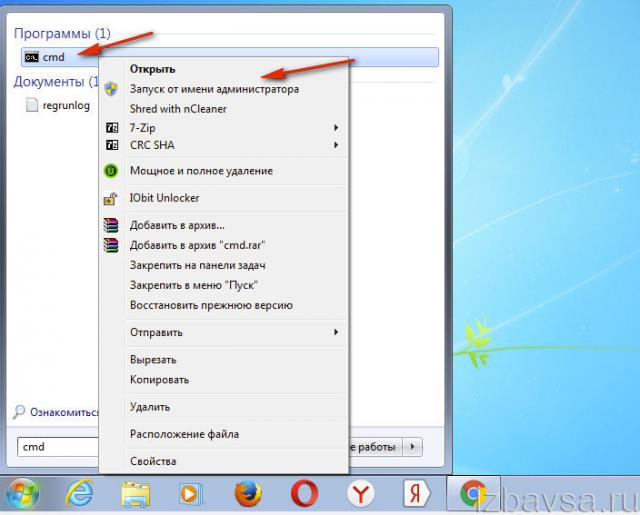Screen dimensions: 640x515
Task: Open the File Explorer taskbar icon
Action: click(135, 492)
